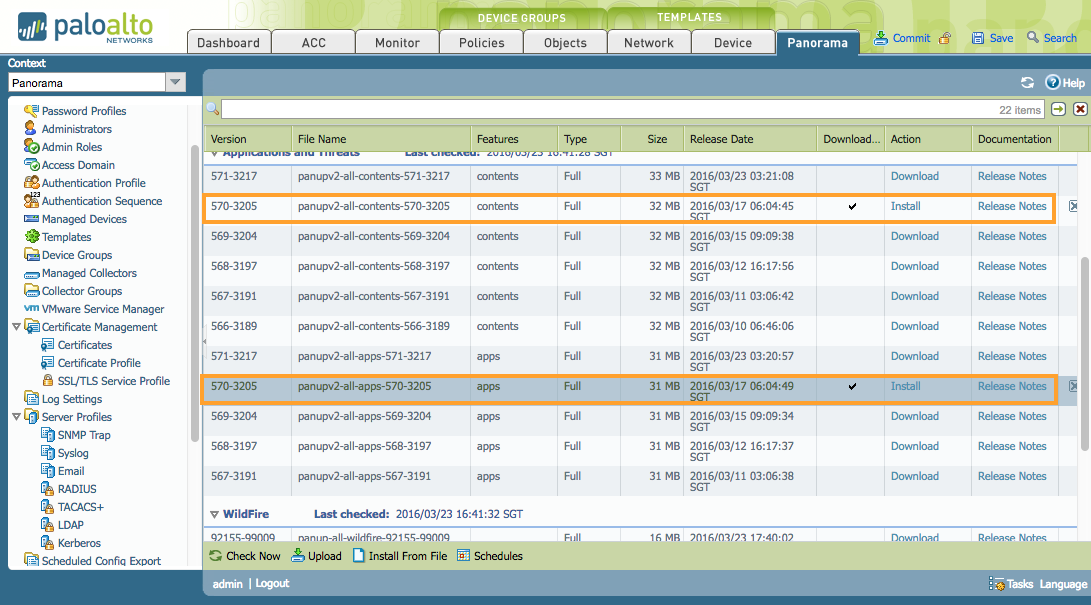Image resolution: width=1091 pixels, height=605 pixels.
Task: Clear the filter with red X icon
Action: (x=1080, y=109)
